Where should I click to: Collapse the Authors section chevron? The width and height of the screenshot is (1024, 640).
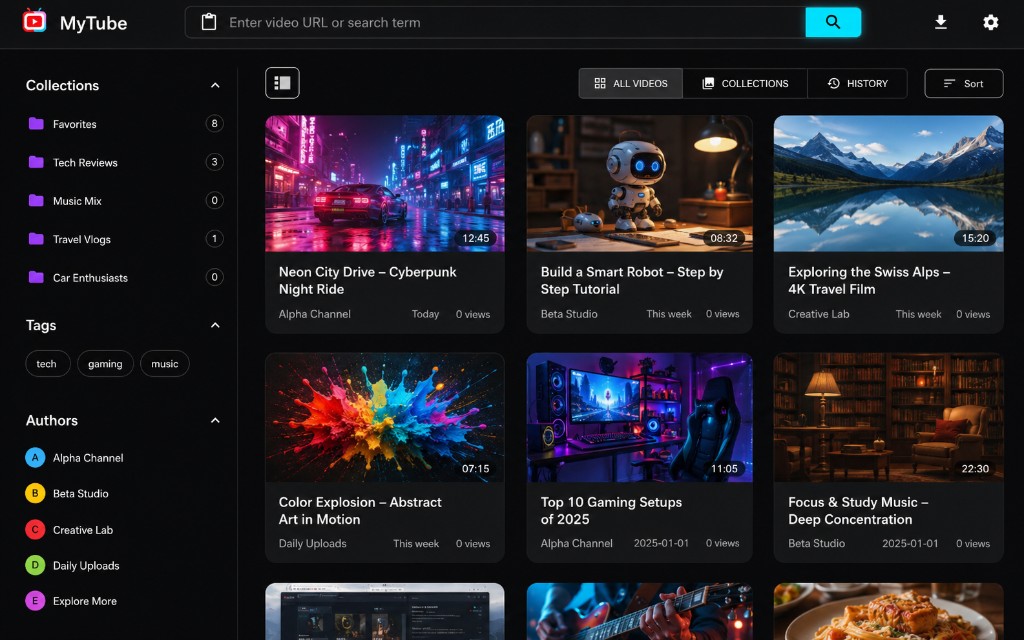pyautogui.click(x=215, y=421)
